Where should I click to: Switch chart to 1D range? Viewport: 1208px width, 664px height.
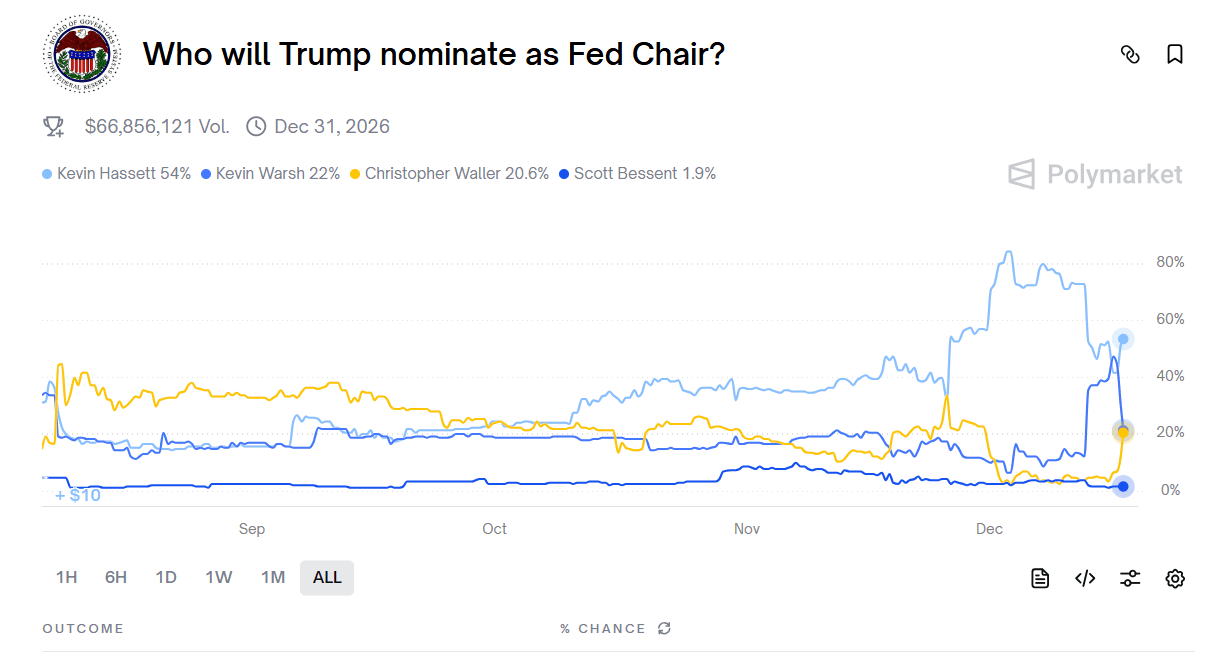coord(166,577)
